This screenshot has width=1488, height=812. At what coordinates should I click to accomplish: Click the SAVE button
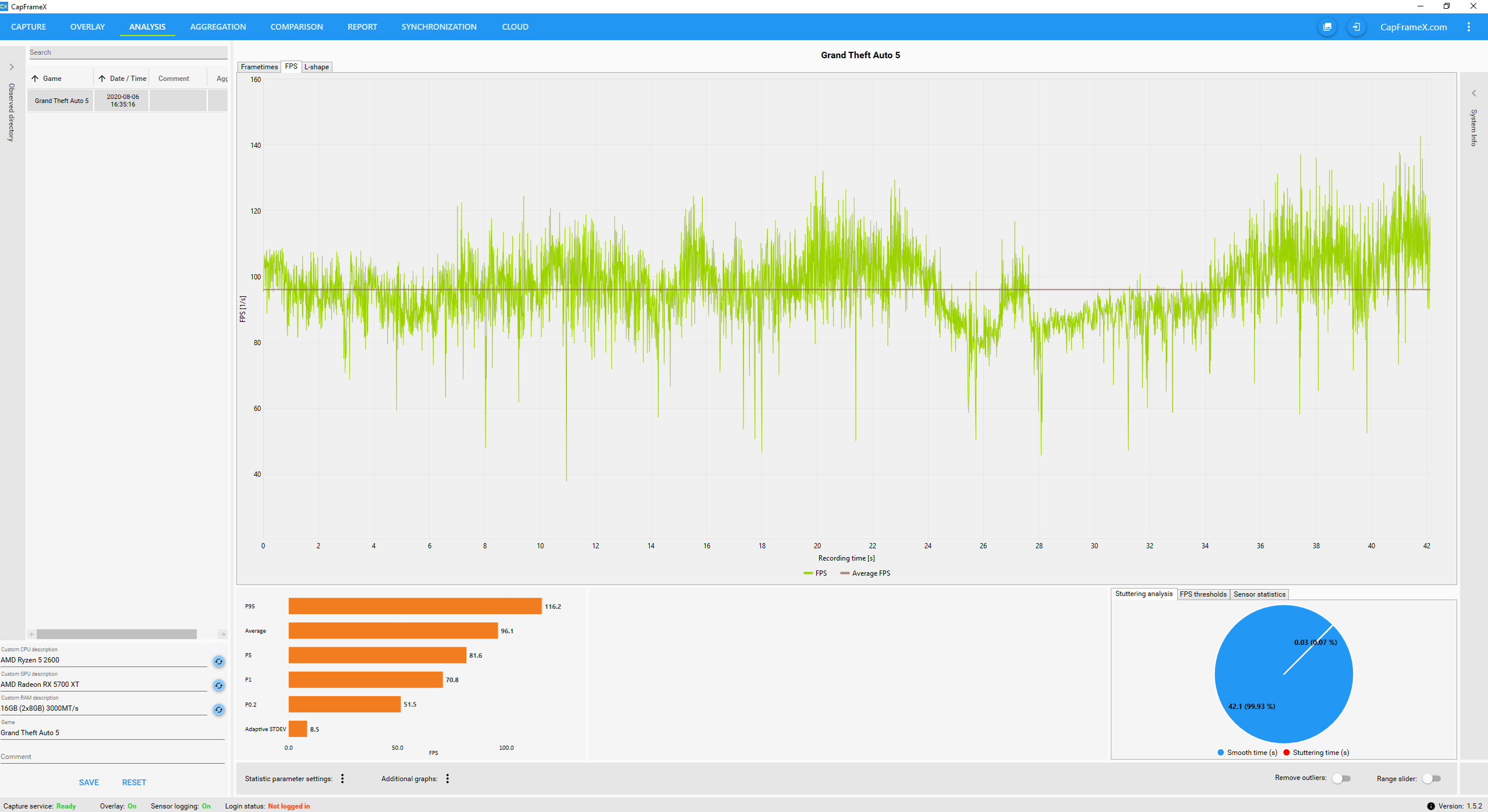coord(88,782)
